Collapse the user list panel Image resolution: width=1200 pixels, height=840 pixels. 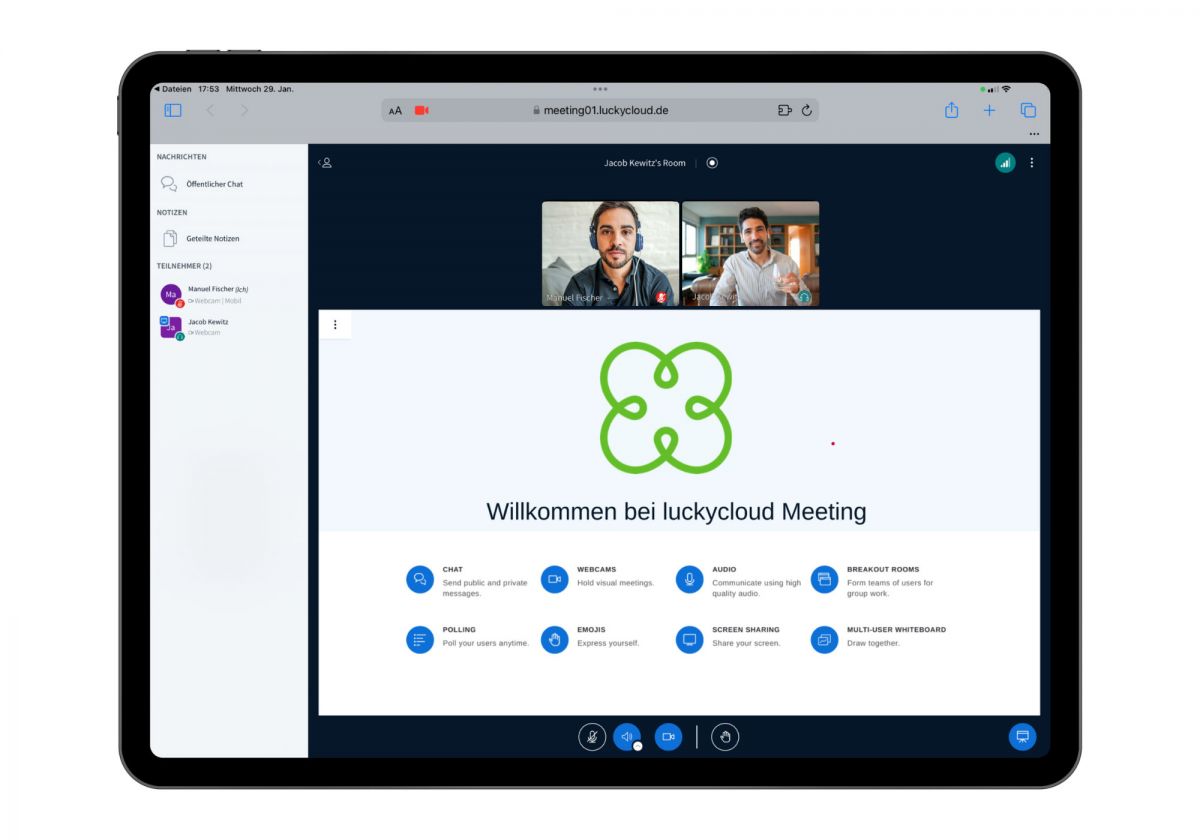[324, 162]
